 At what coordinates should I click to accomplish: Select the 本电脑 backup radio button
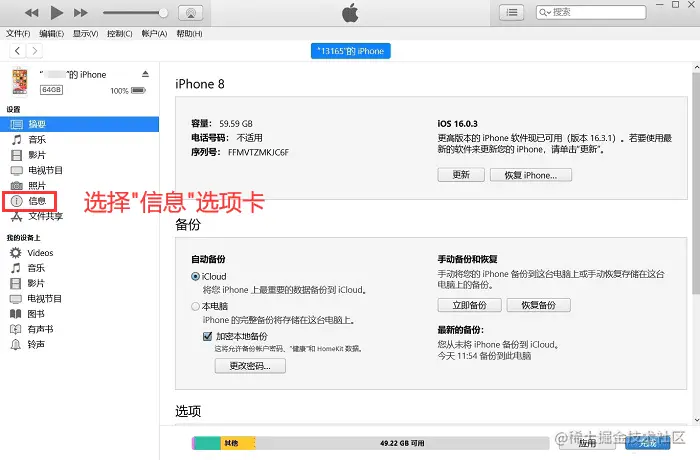[x=195, y=306]
